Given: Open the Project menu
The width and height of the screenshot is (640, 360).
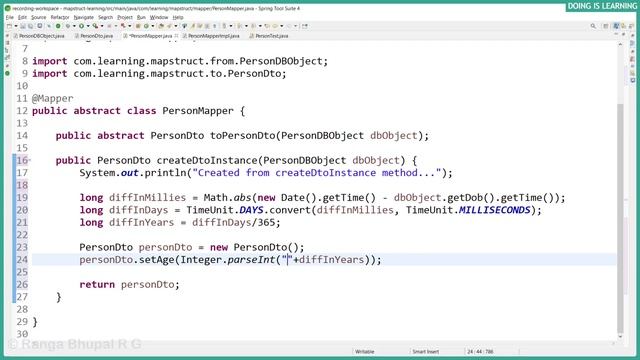Looking at the screenshot, I should (125, 17).
